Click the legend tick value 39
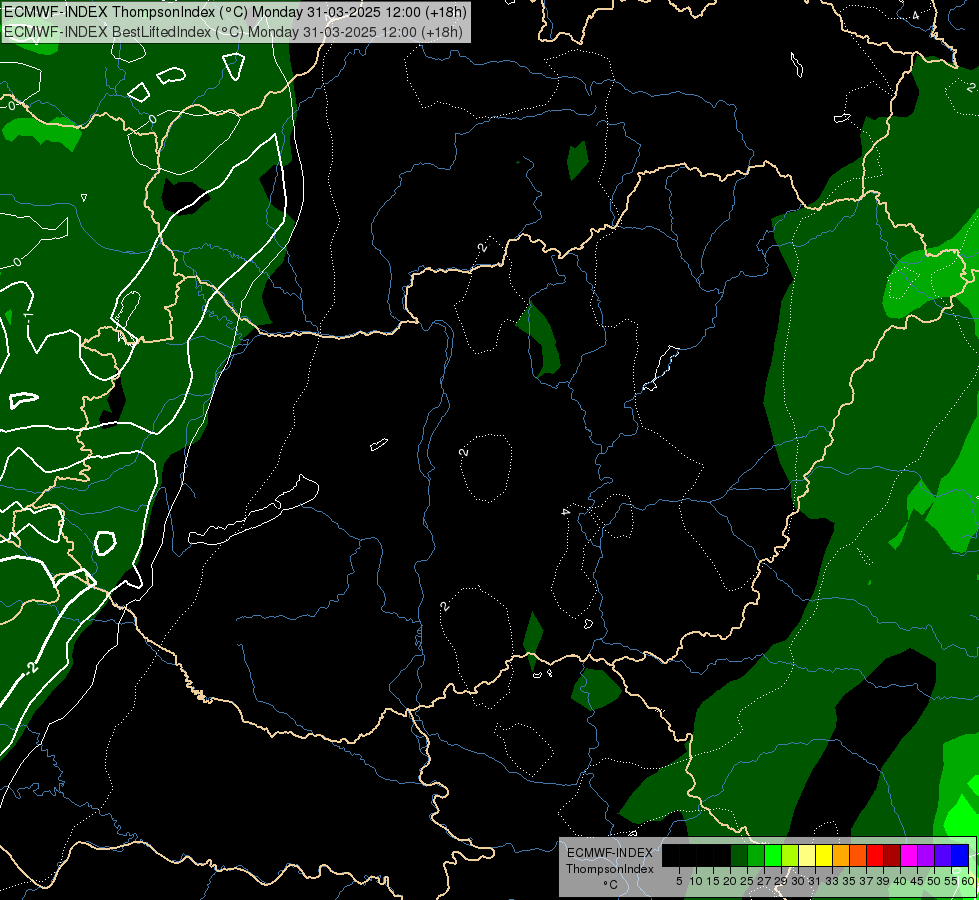This screenshot has width=979, height=900. [883, 881]
